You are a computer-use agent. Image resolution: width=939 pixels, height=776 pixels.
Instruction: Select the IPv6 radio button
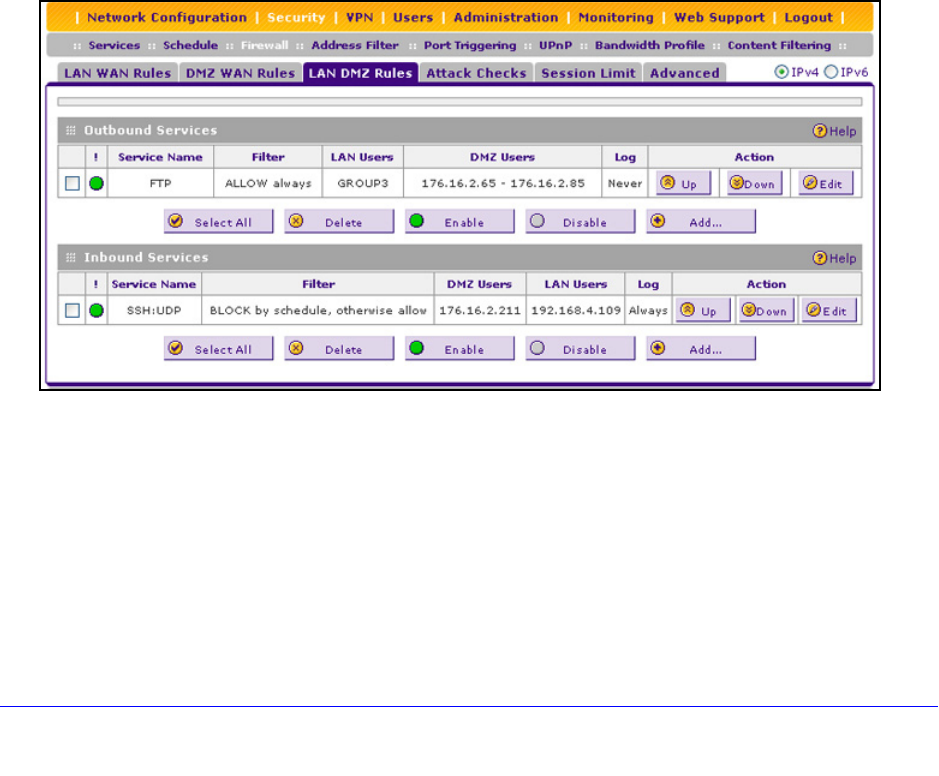point(830,73)
